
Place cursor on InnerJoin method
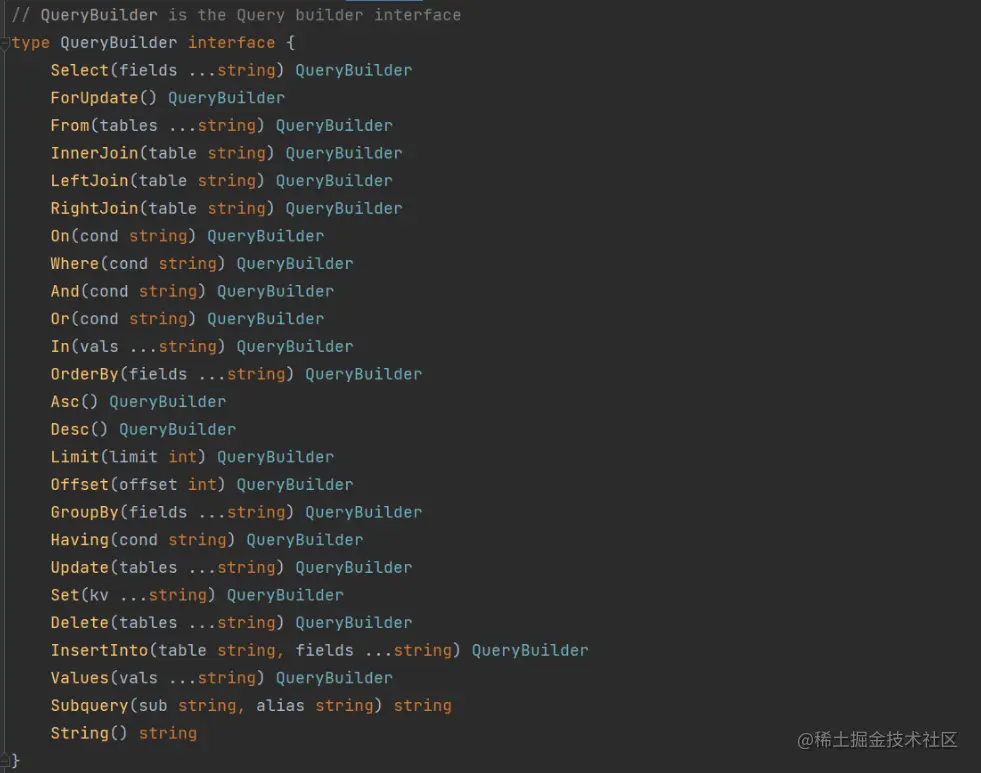pos(94,153)
